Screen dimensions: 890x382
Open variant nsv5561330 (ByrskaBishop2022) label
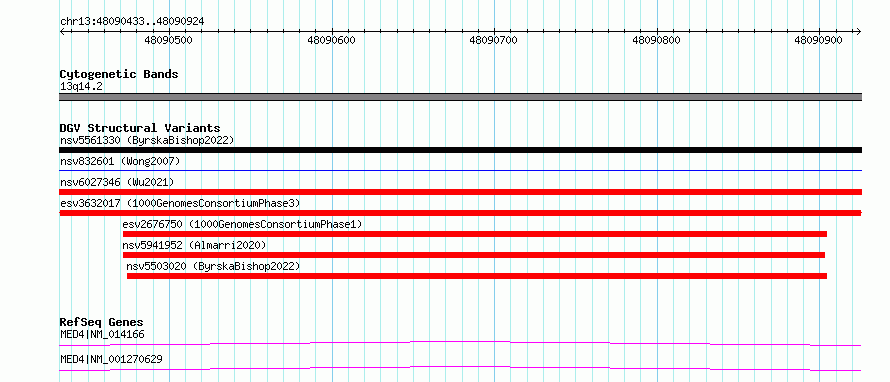pyautogui.click(x=147, y=140)
